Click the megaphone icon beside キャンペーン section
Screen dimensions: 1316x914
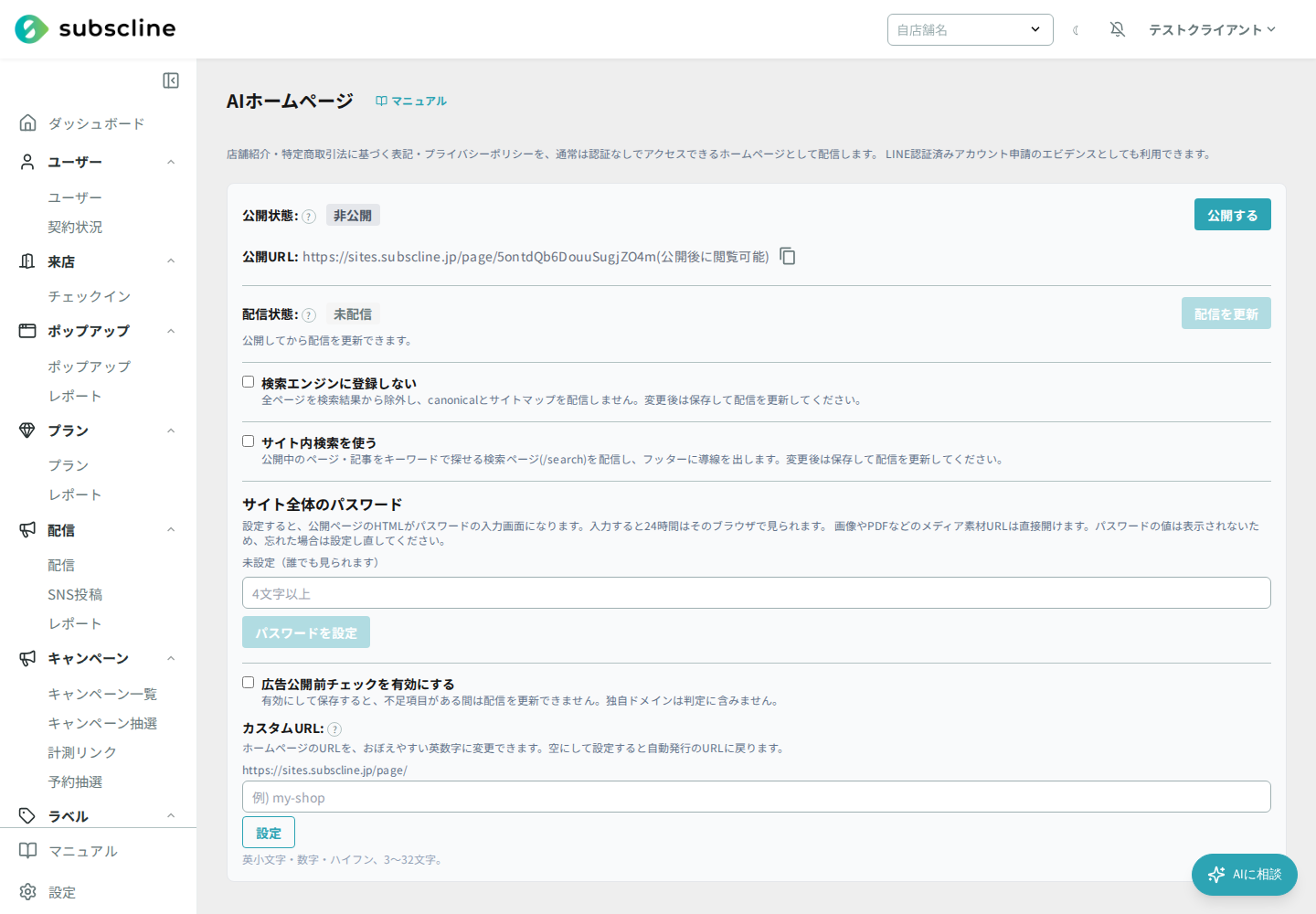click(28, 658)
